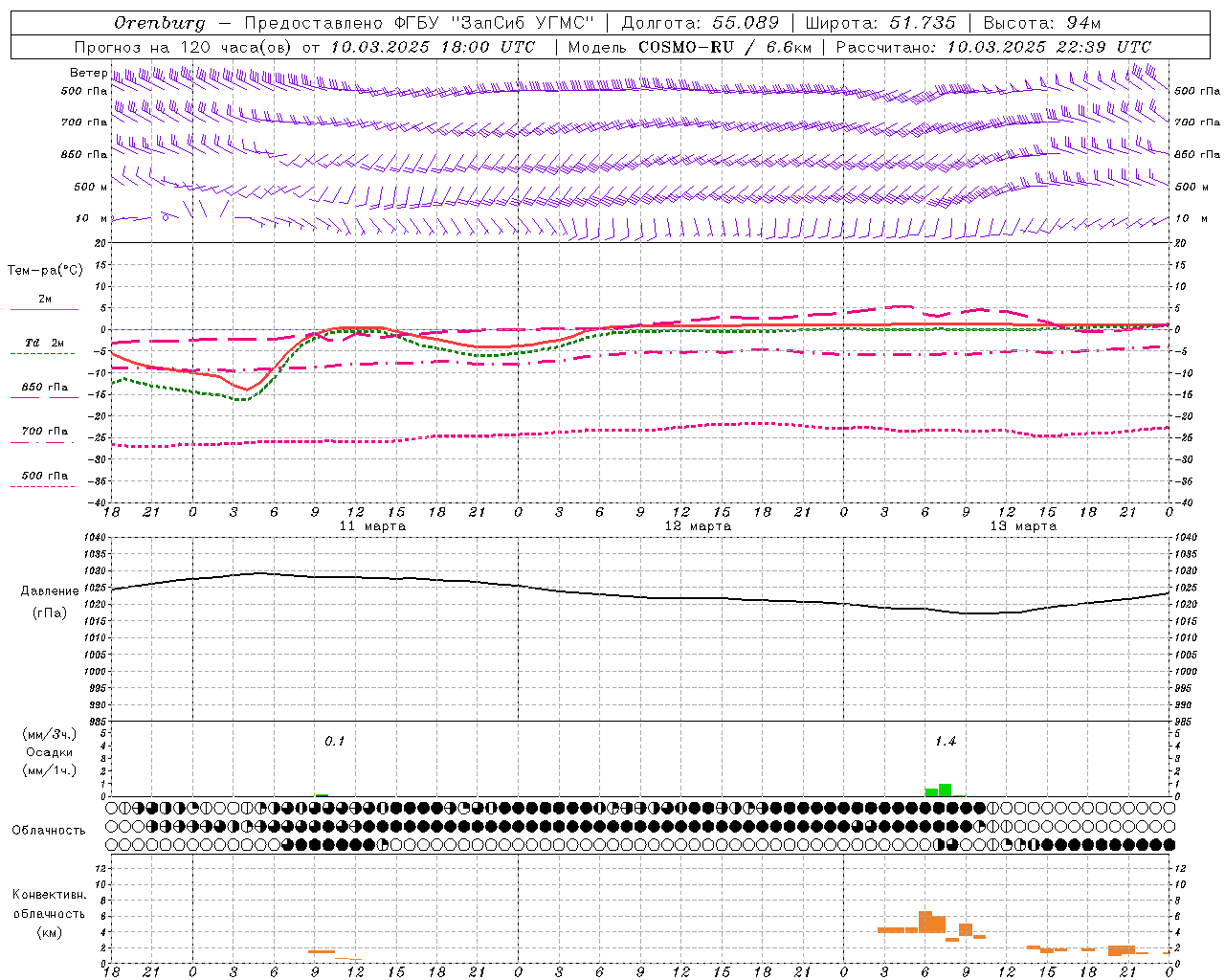
Task: Click the tallest orange convective cloud bar
Action: pos(924,923)
